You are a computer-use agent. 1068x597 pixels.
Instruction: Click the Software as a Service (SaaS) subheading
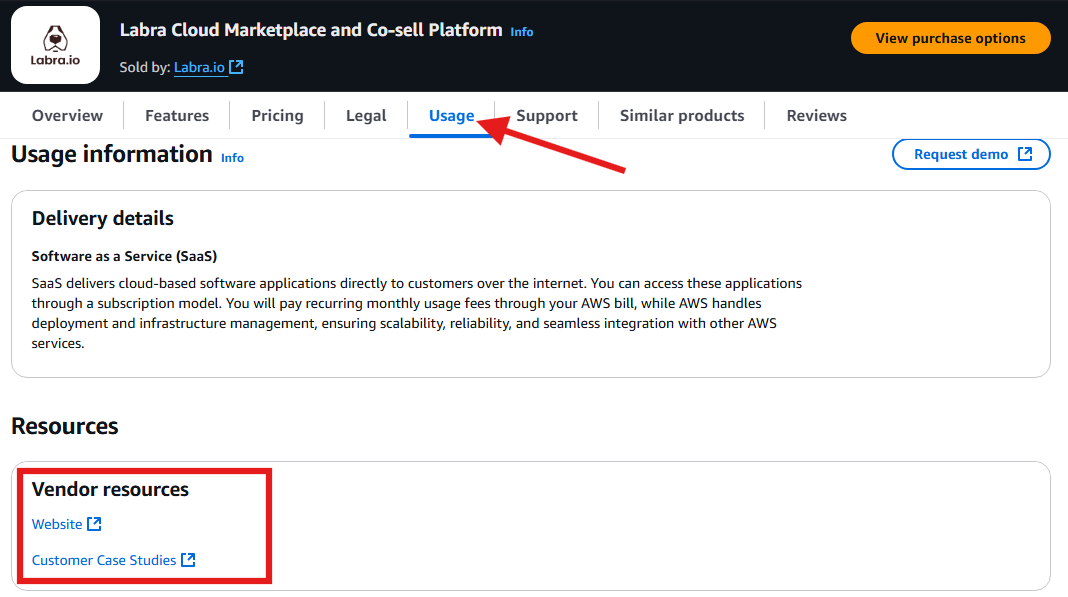125,256
